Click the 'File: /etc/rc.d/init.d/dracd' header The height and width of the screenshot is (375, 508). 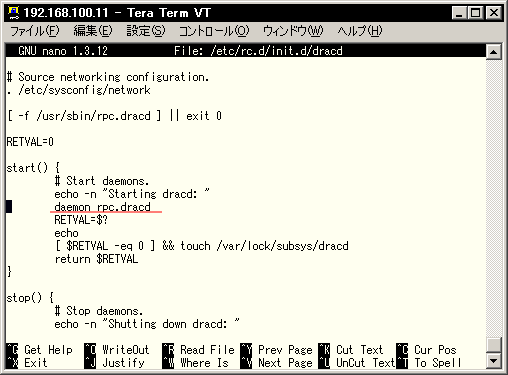(258, 51)
